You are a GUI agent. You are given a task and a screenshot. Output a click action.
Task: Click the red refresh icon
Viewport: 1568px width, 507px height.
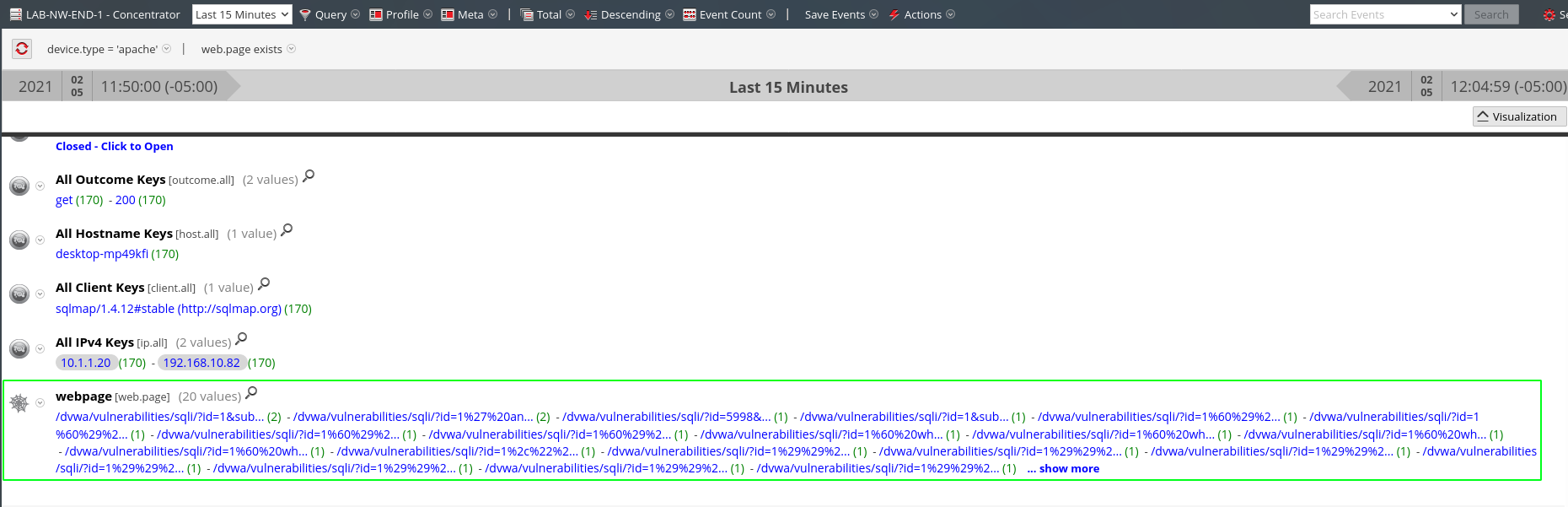click(x=22, y=49)
